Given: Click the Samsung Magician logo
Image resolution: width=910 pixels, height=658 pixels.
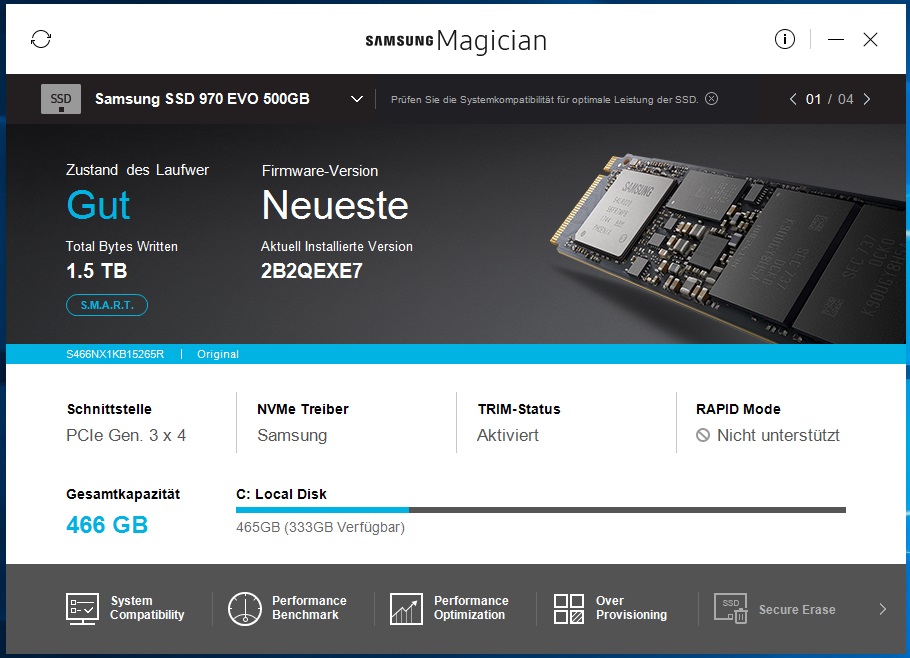Looking at the screenshot, I should point(456,41).
